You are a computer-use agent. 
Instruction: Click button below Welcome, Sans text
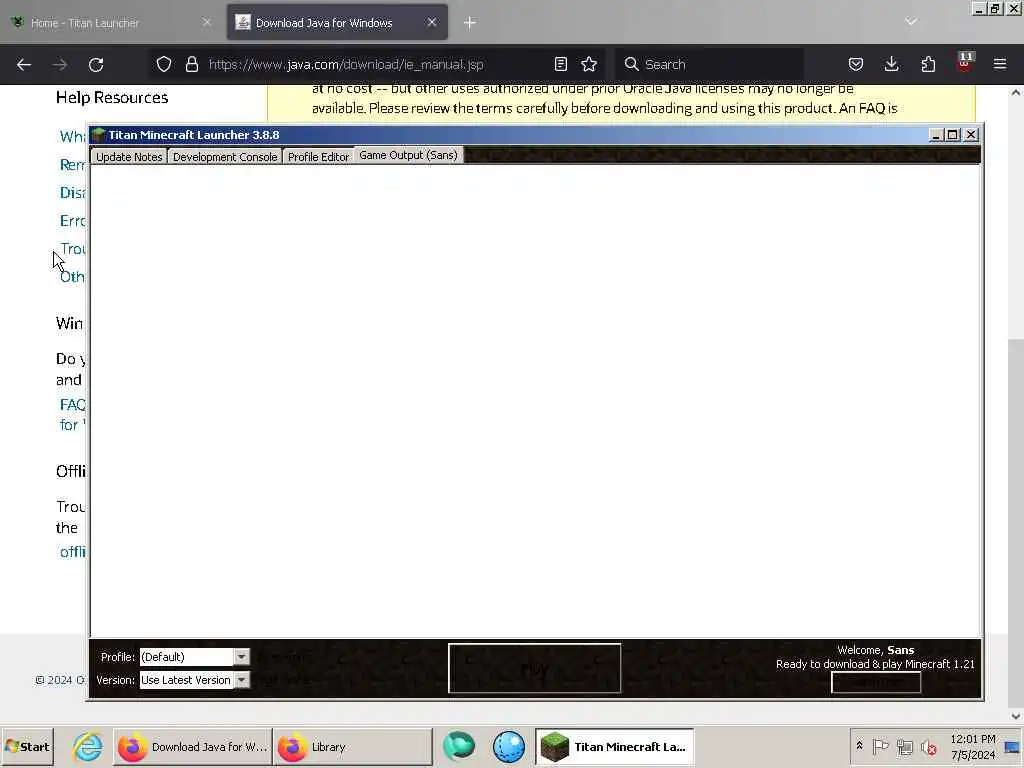click(876, 682)
